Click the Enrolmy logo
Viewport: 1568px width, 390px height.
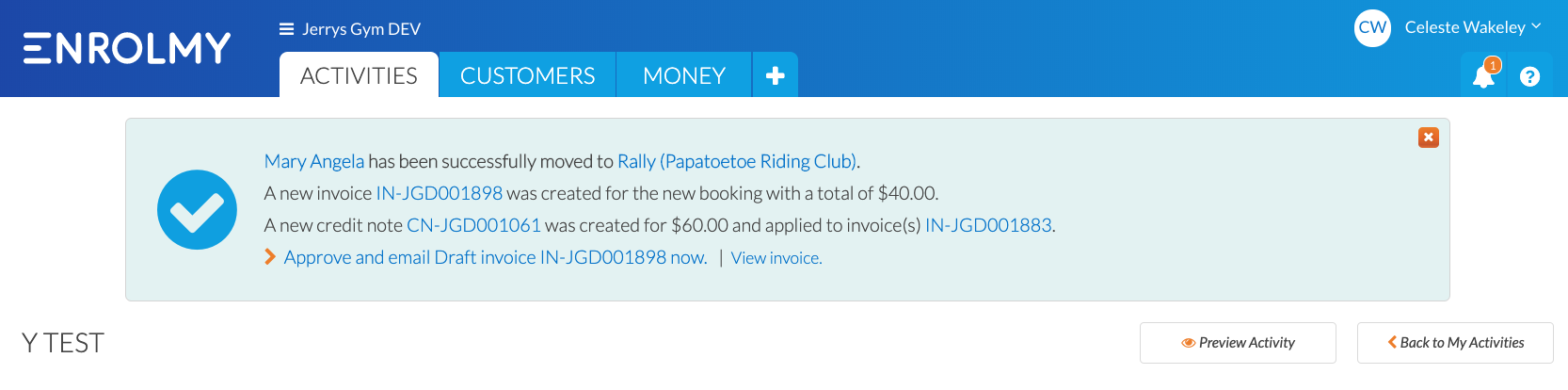pos(127,48)
